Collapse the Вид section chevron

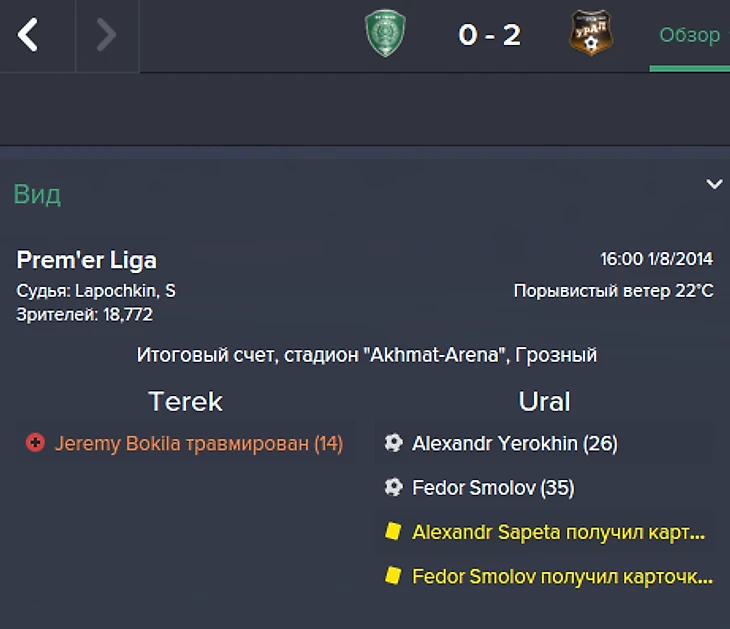[714, 184]
